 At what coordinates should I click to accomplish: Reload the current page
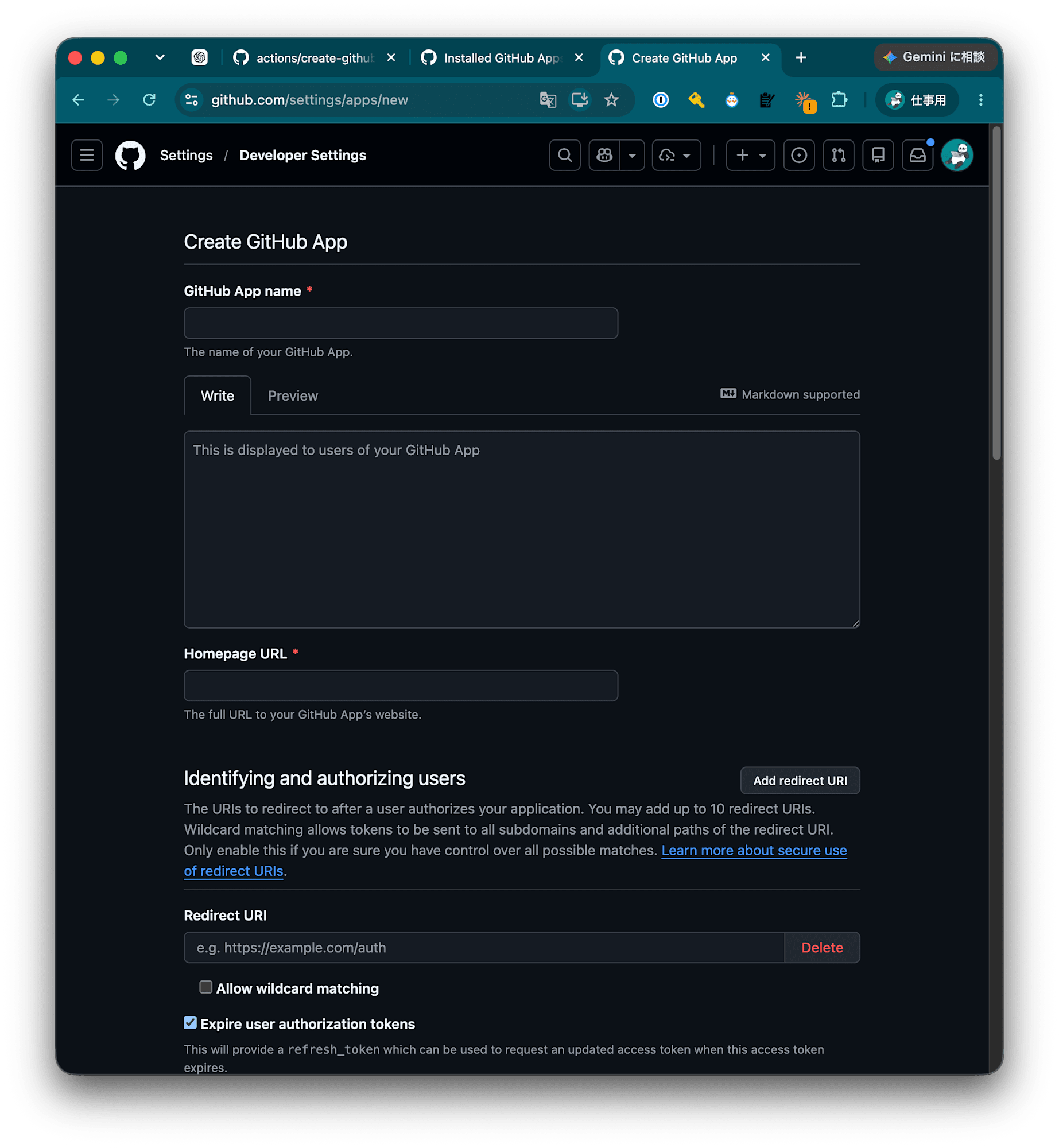pyautogui.click(x=149, y=100)
